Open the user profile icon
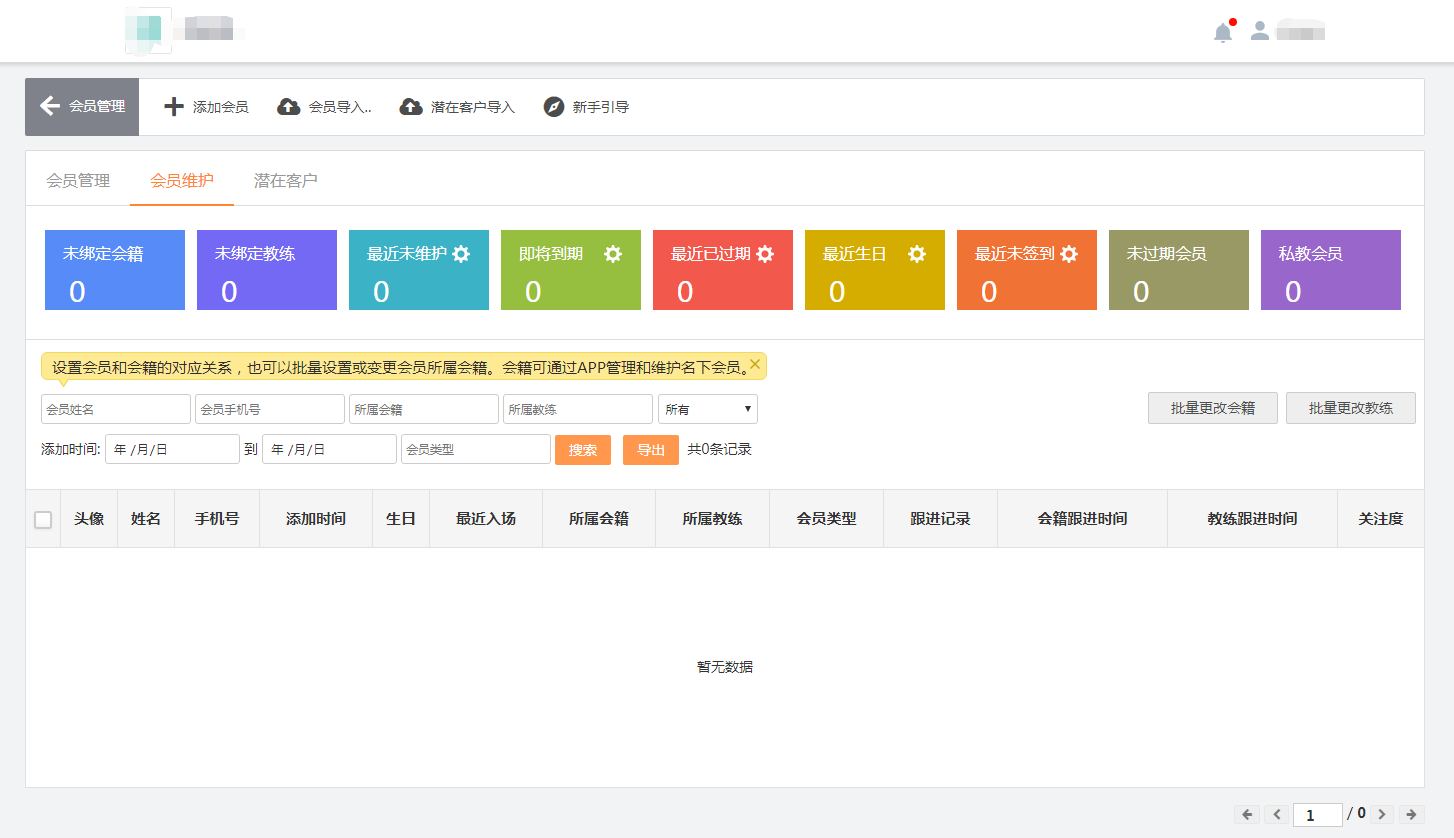 point(1259,31)
